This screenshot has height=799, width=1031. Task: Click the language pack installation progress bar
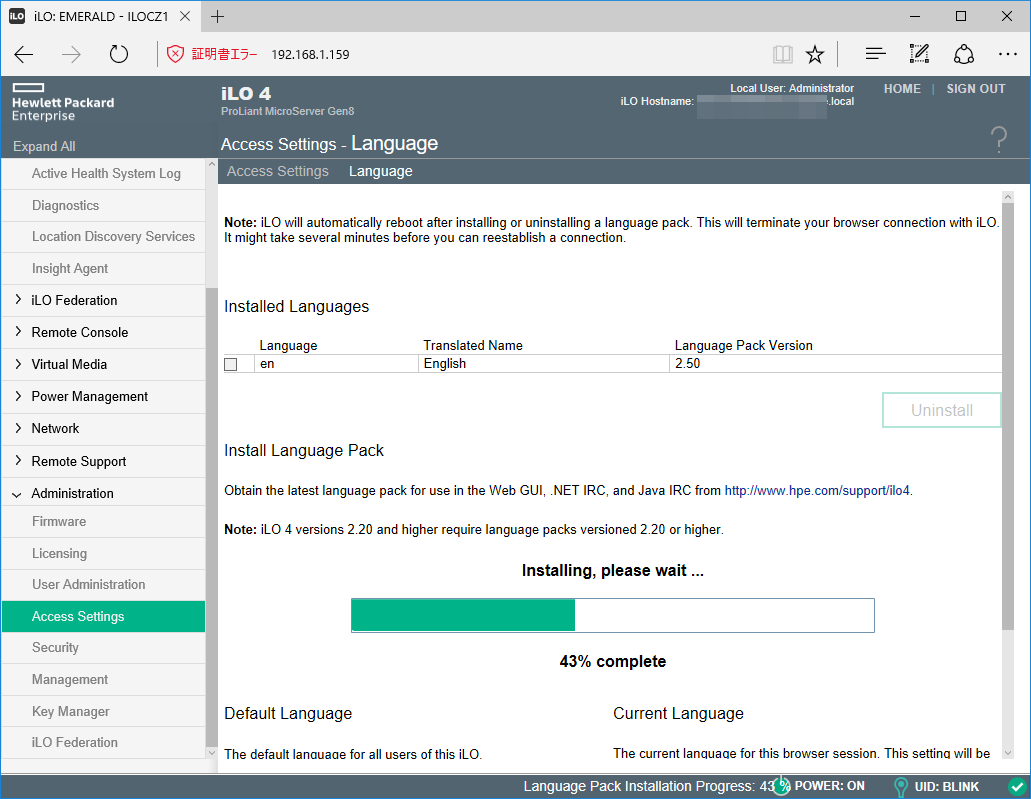[x=613, y=616]
